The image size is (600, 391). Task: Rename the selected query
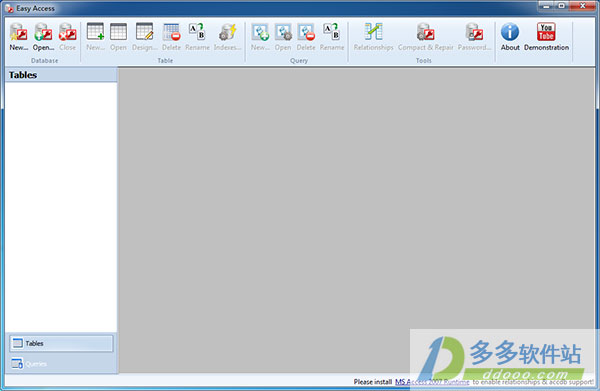point(332,37)
